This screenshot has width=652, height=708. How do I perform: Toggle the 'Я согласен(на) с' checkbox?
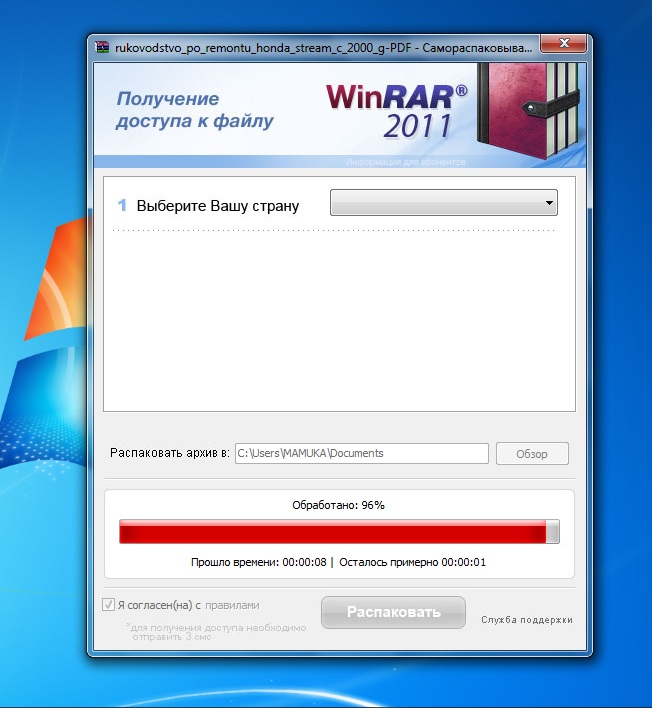point(108,605)
